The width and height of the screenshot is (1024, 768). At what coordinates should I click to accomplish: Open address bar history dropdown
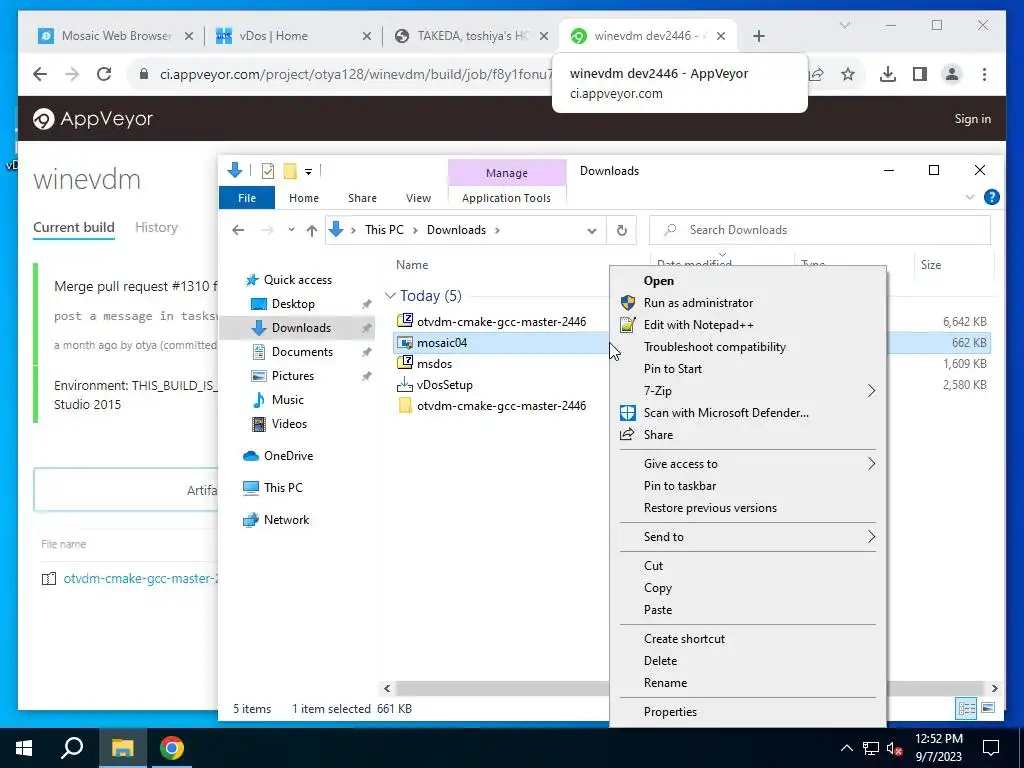[592, 231]
